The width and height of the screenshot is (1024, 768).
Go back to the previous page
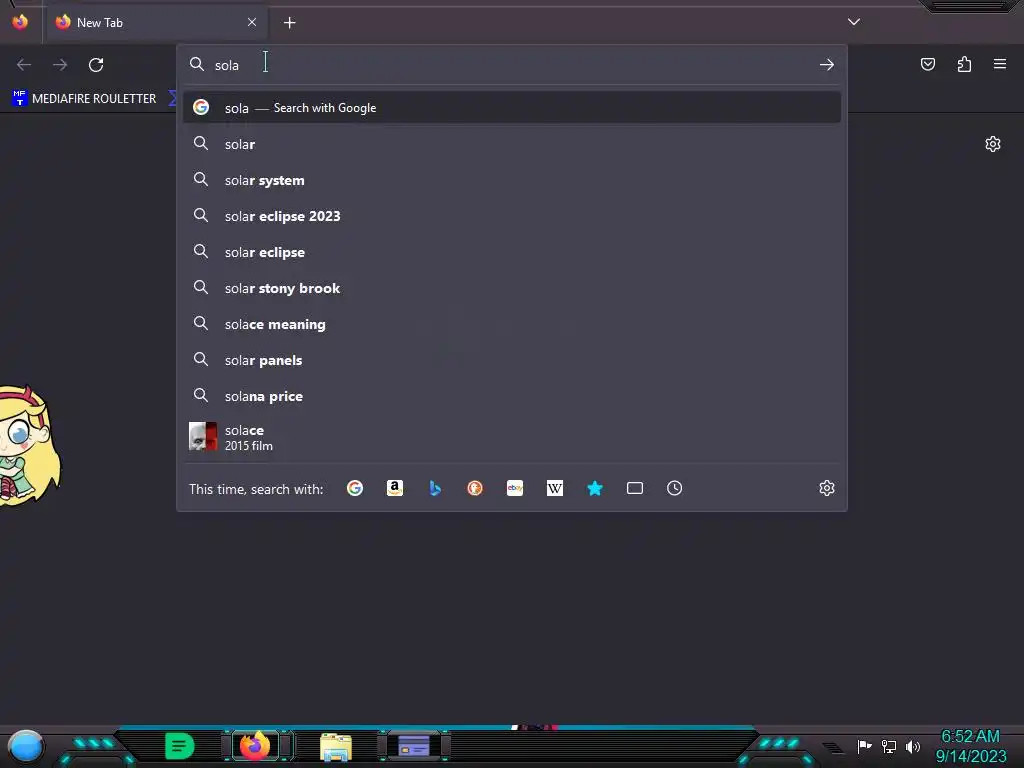point(24,65)
